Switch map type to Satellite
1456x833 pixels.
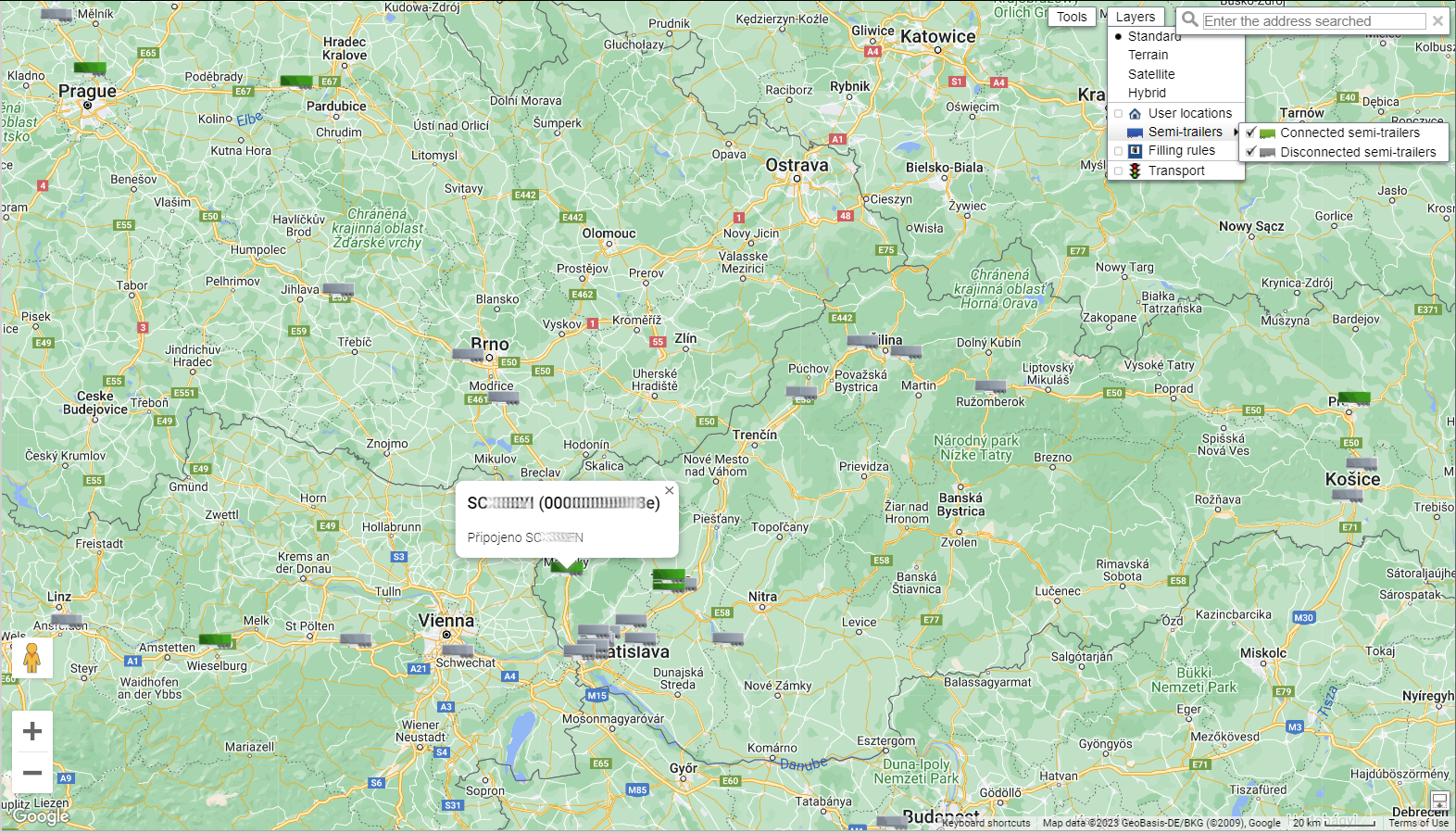point(1151,74)
